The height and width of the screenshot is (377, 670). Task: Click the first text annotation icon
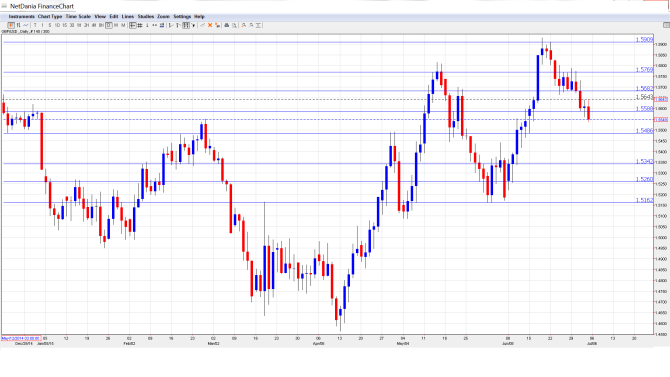pos(244,25)
